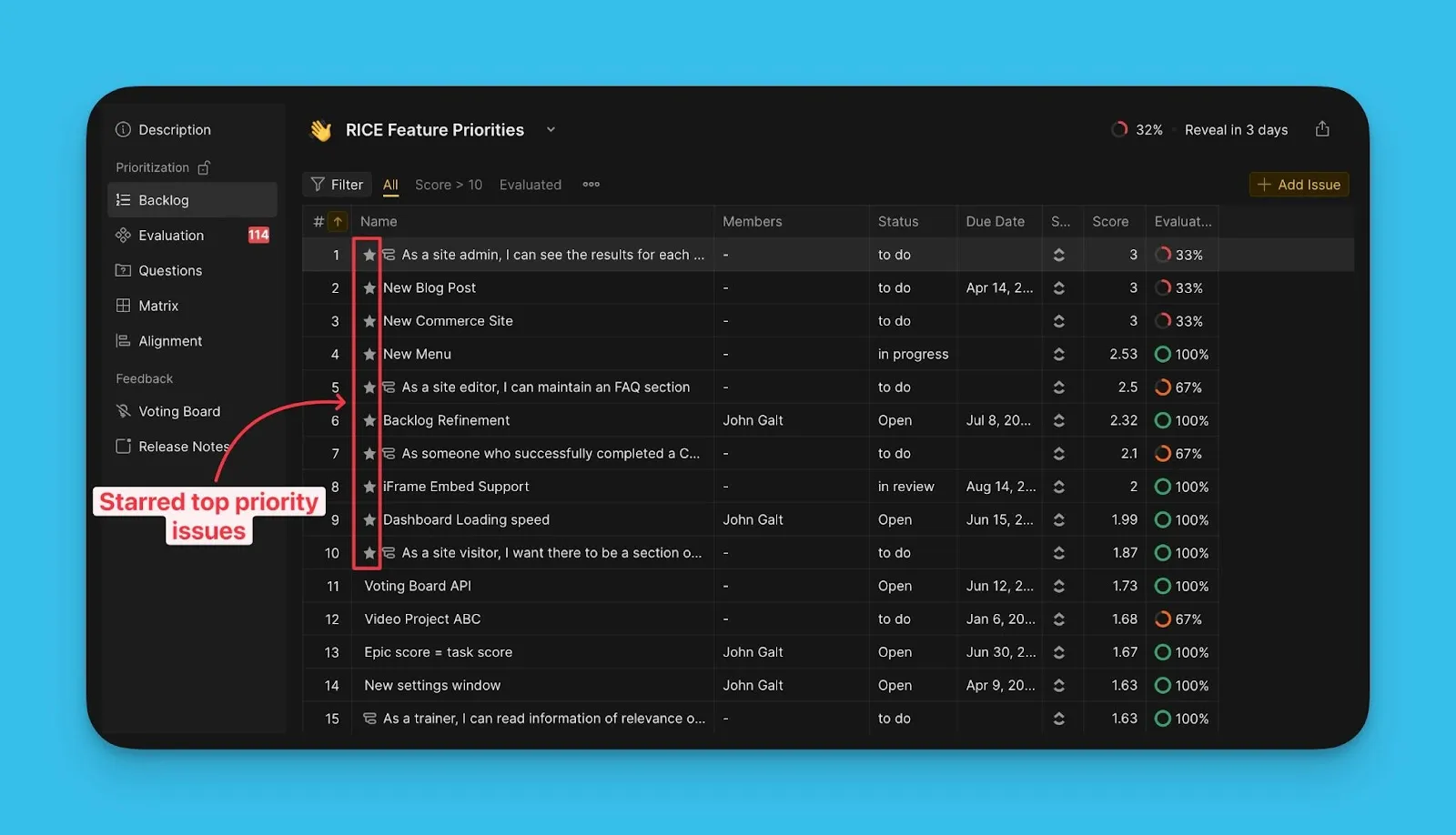Screen dimensions: 1456x835
Task: Click the sort arrow in # column header
Action: [338, 221]
